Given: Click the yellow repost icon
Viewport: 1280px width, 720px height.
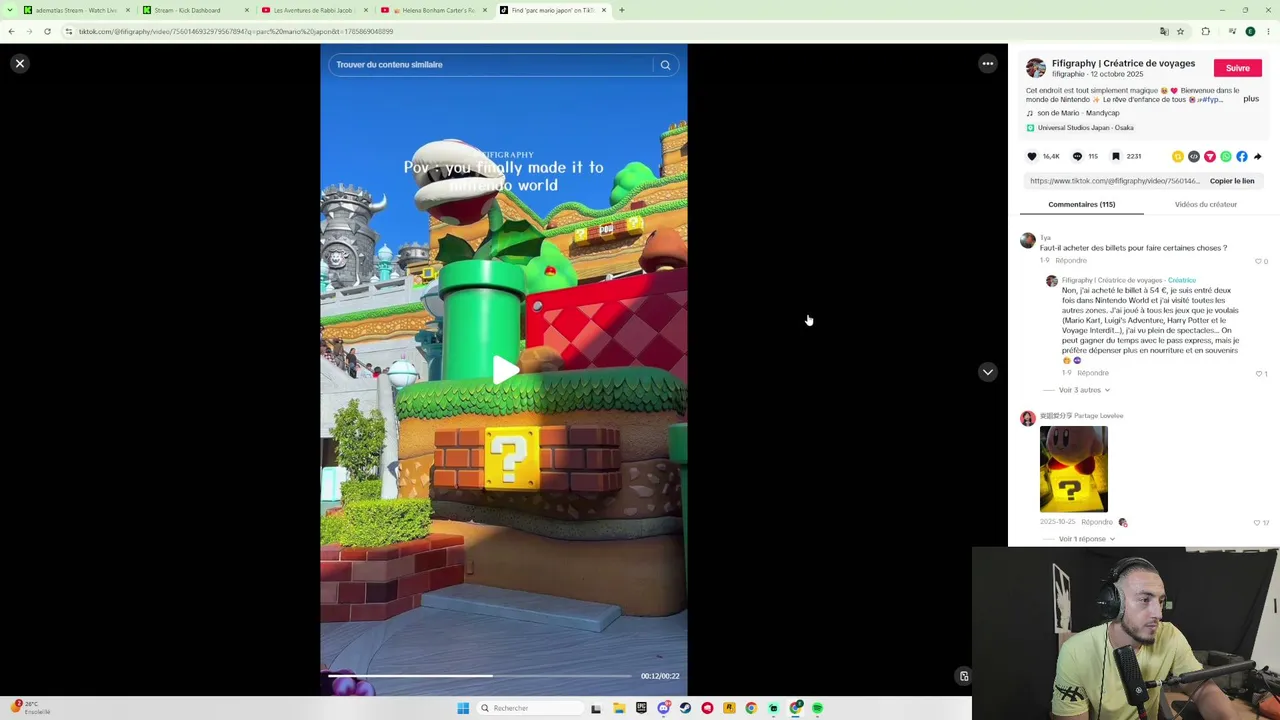Looking at the screenshot, I should pos(1178,156).
